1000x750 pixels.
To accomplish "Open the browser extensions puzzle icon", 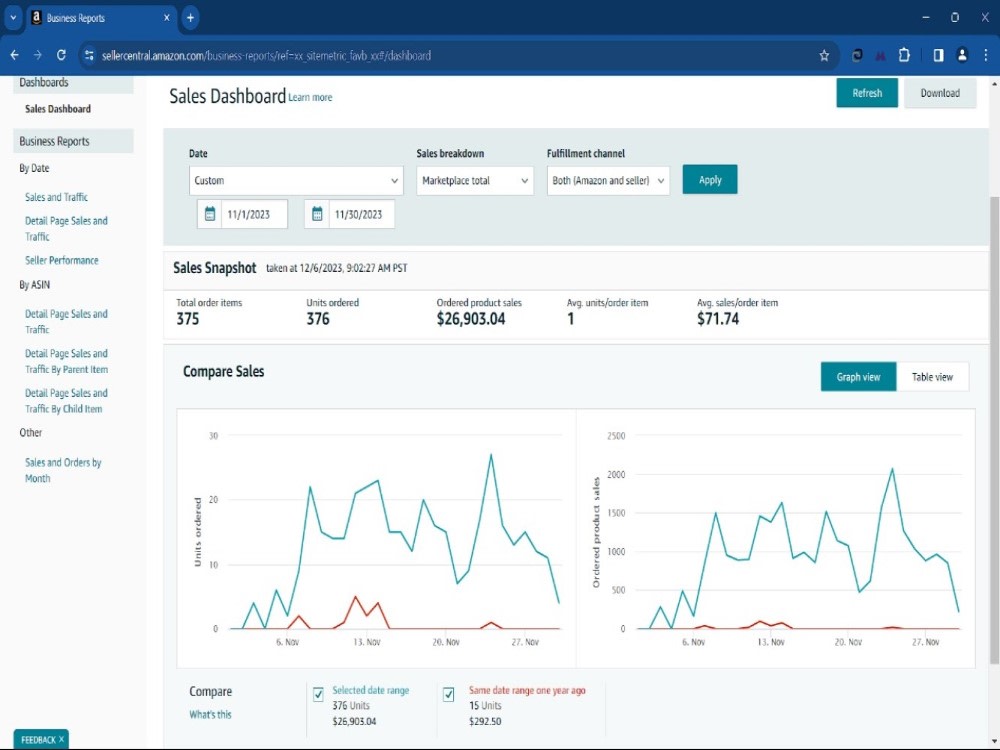I will 904,55.
